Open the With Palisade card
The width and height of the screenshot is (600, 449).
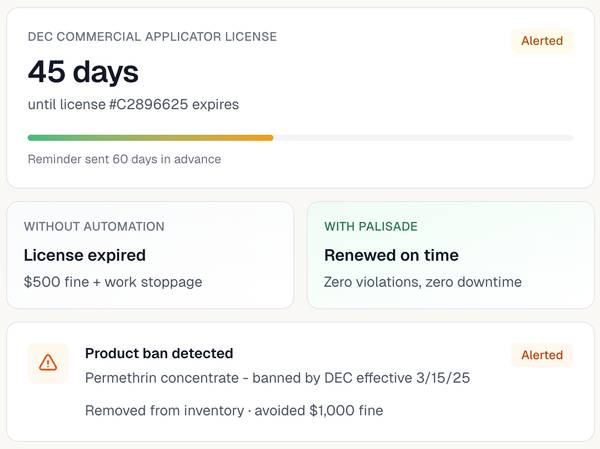tap(450, 255)
